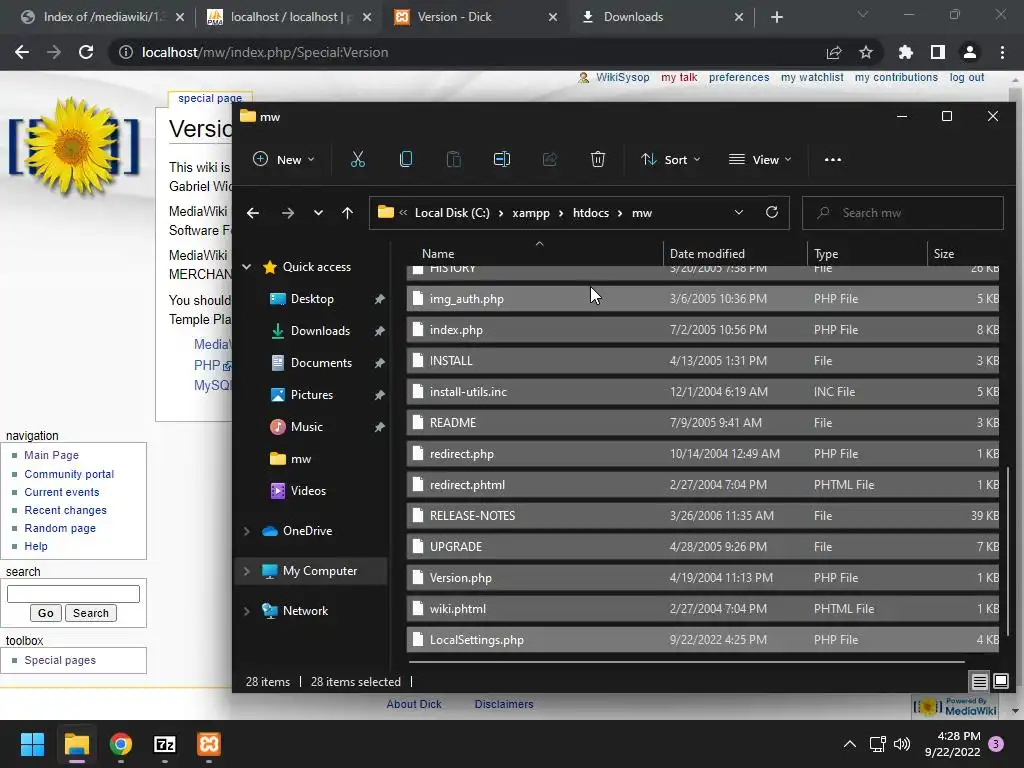Bookmark this page with the star icon
Image resolution: width=1024 pixels, height=768 pixels.
point(866,52)
